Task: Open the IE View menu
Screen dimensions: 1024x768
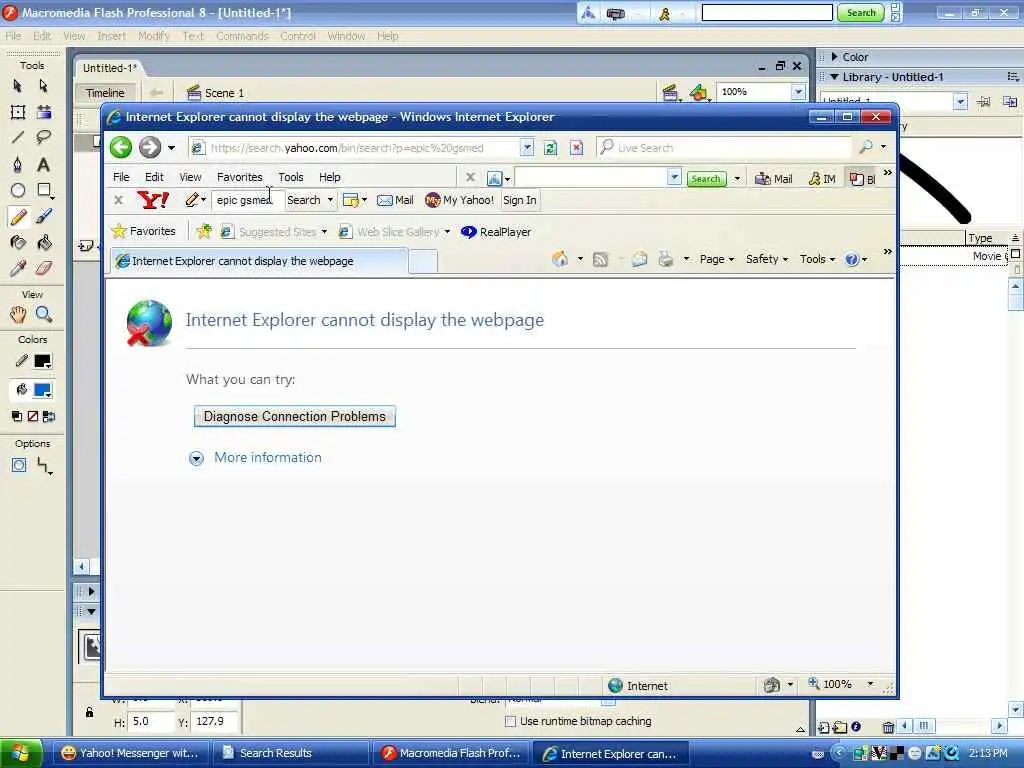Action: point(190,177)
